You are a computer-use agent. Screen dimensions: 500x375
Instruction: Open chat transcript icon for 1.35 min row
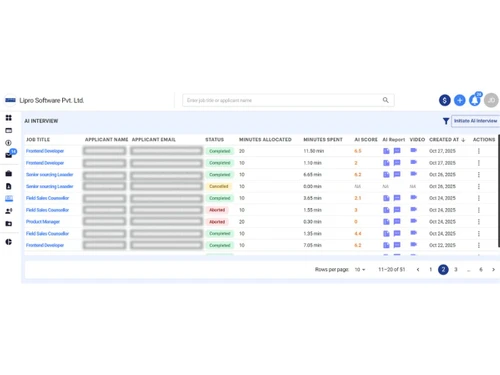coord(397,233)
